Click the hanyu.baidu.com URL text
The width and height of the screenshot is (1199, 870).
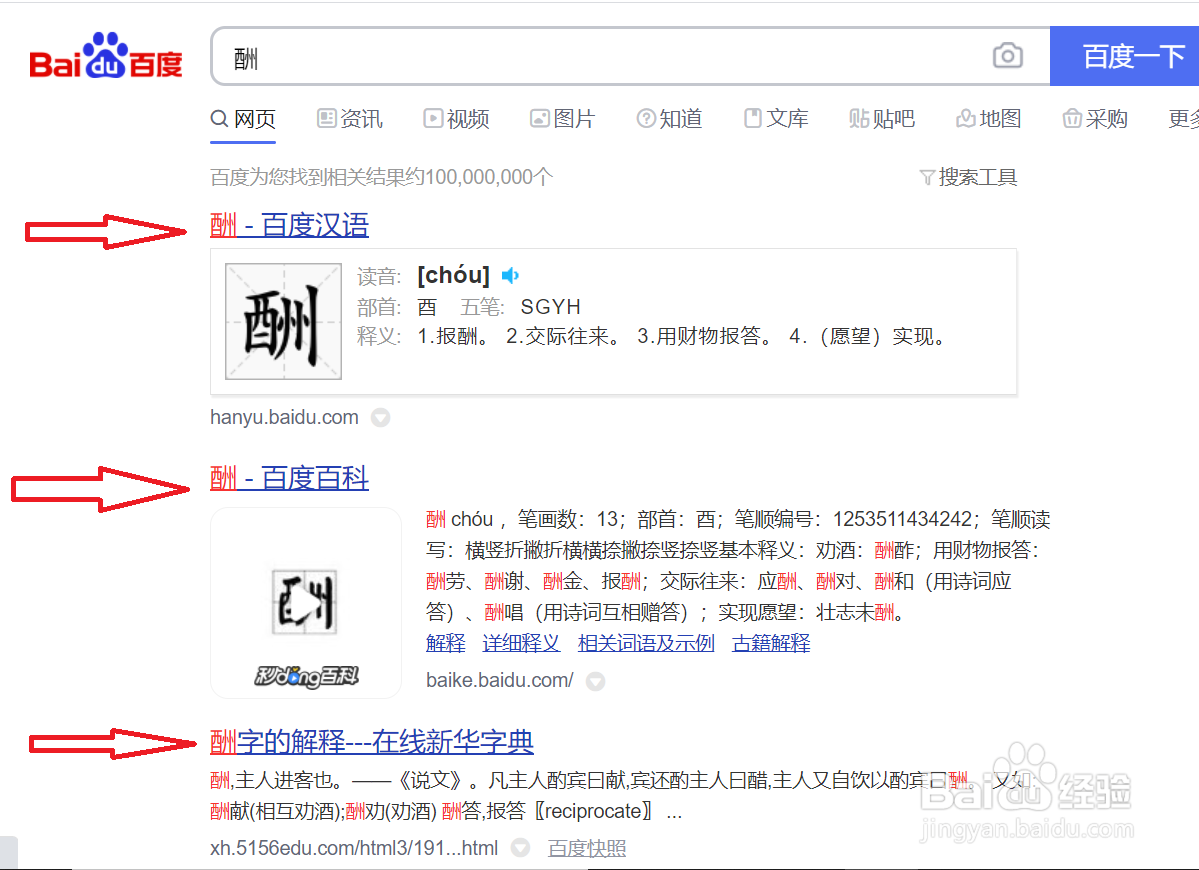pyautogui.click(x=284, y=417)
